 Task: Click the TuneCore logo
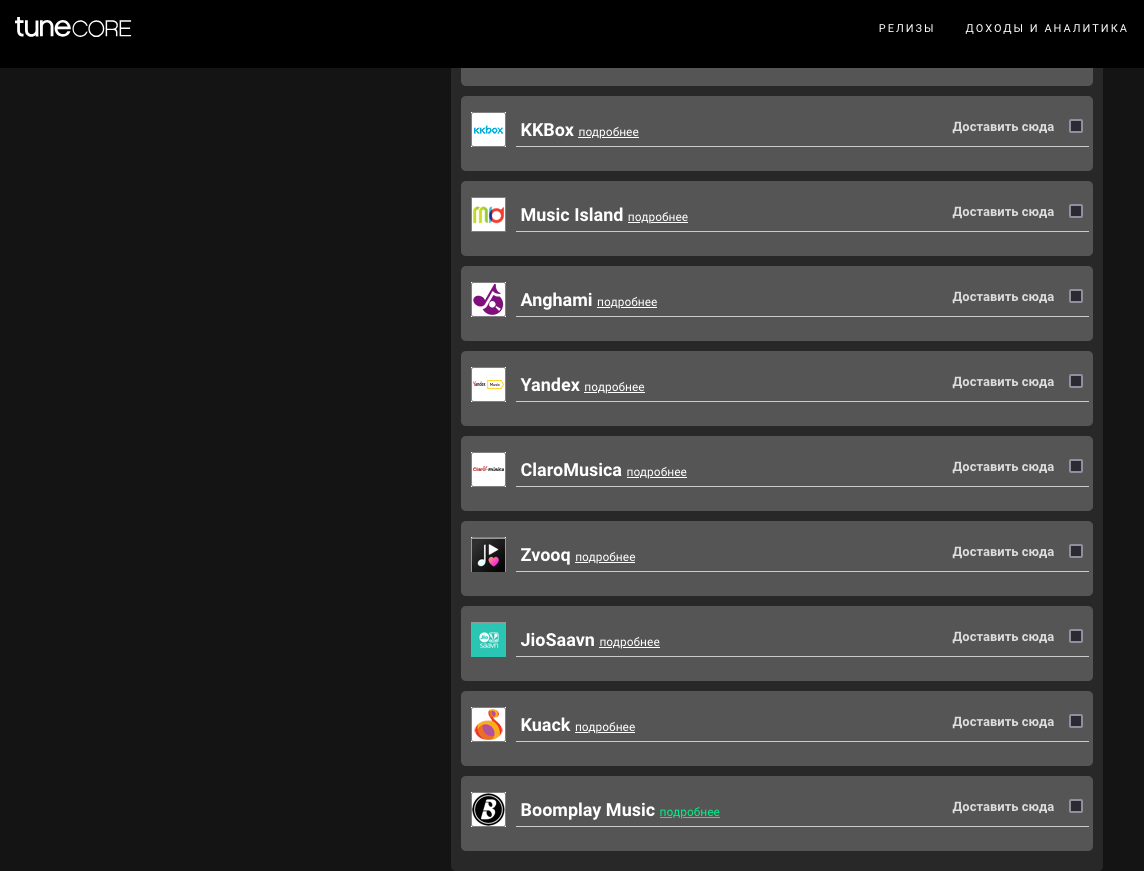pyautogui.click(x=73, y=28)
